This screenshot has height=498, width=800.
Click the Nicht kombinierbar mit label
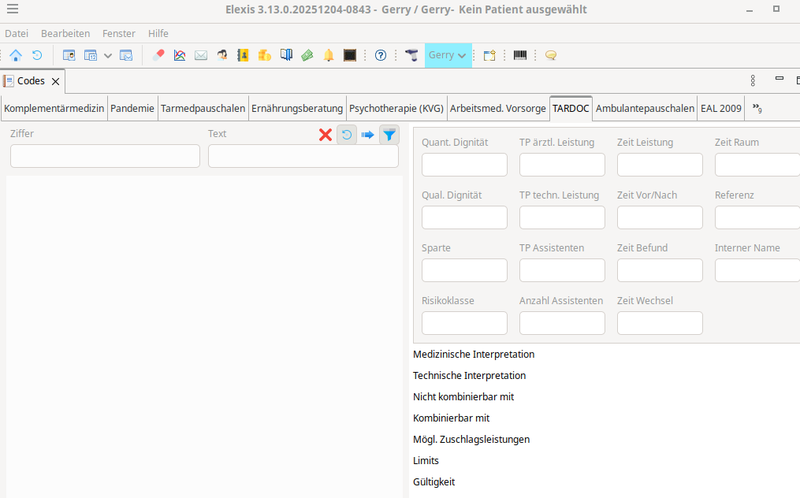[x=463, y=396]
